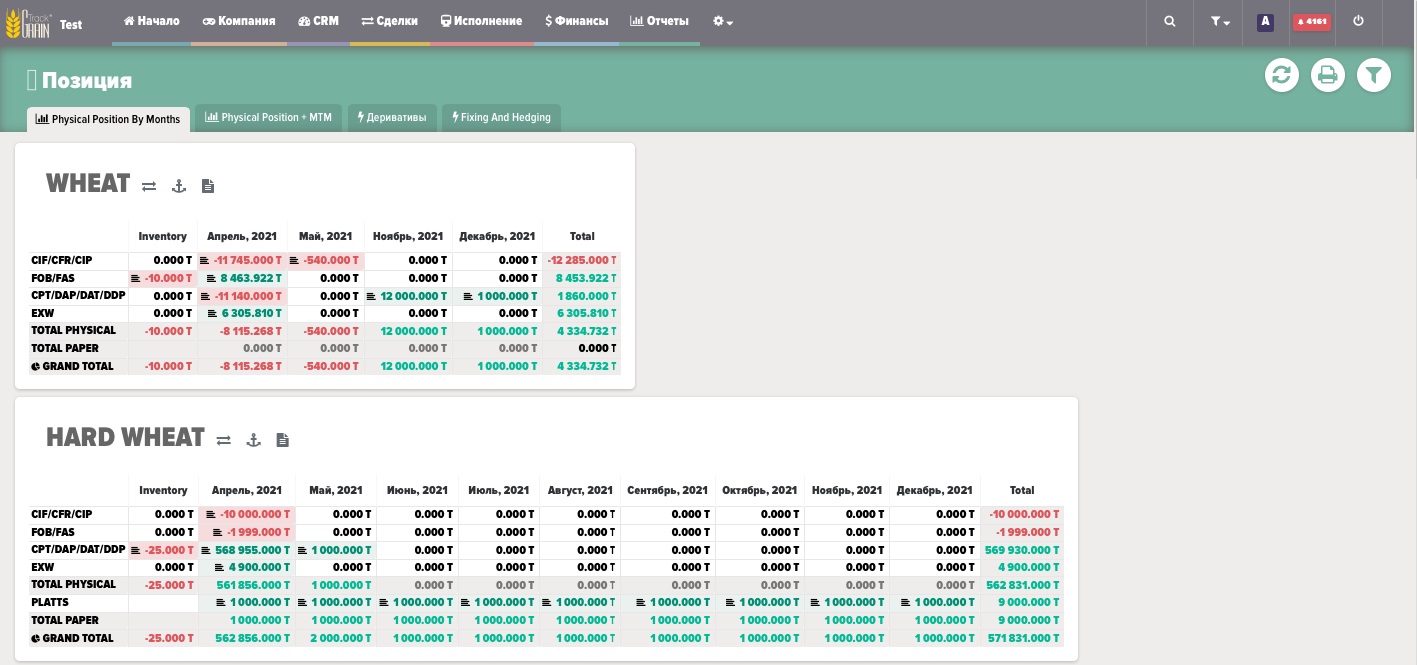
Task: Expand the top bar filter dropdown
Action: [x=1220, y=21]
